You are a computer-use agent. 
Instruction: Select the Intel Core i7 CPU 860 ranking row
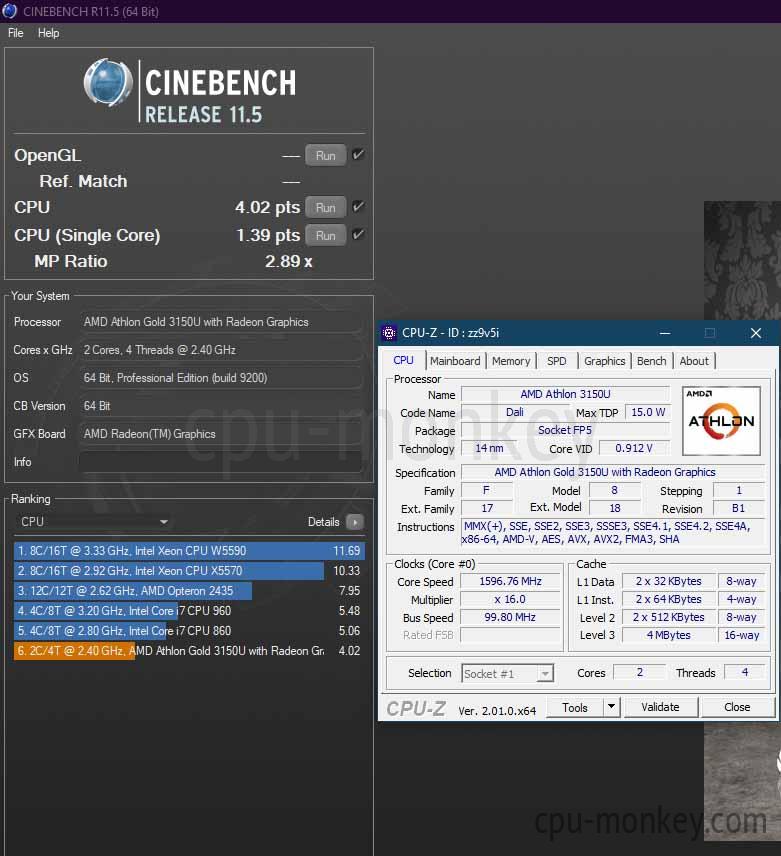pyautogui.click(x=189, y=631)
